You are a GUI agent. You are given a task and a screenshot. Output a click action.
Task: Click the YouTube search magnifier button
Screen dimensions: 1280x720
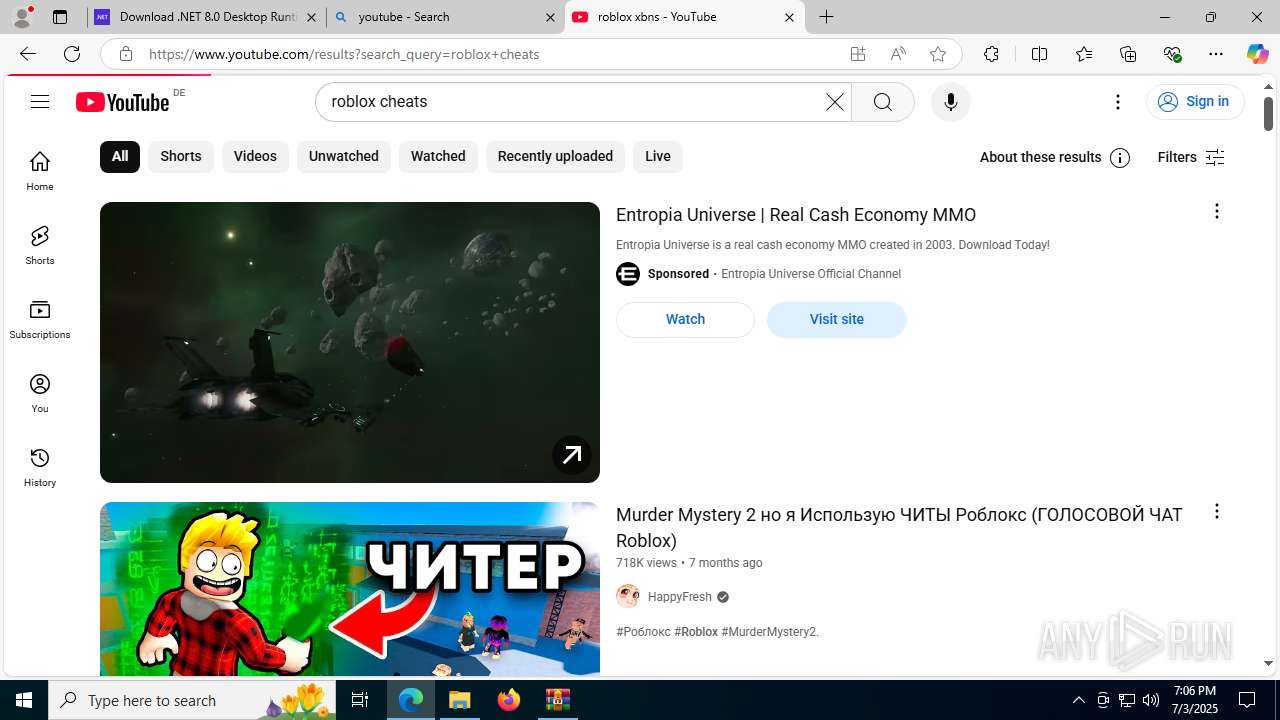(883, 102)
